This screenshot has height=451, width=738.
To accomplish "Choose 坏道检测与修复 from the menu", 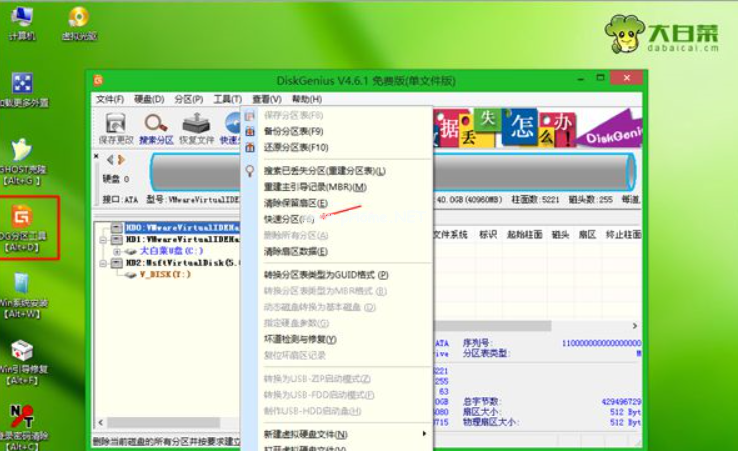I will (299, 339).
